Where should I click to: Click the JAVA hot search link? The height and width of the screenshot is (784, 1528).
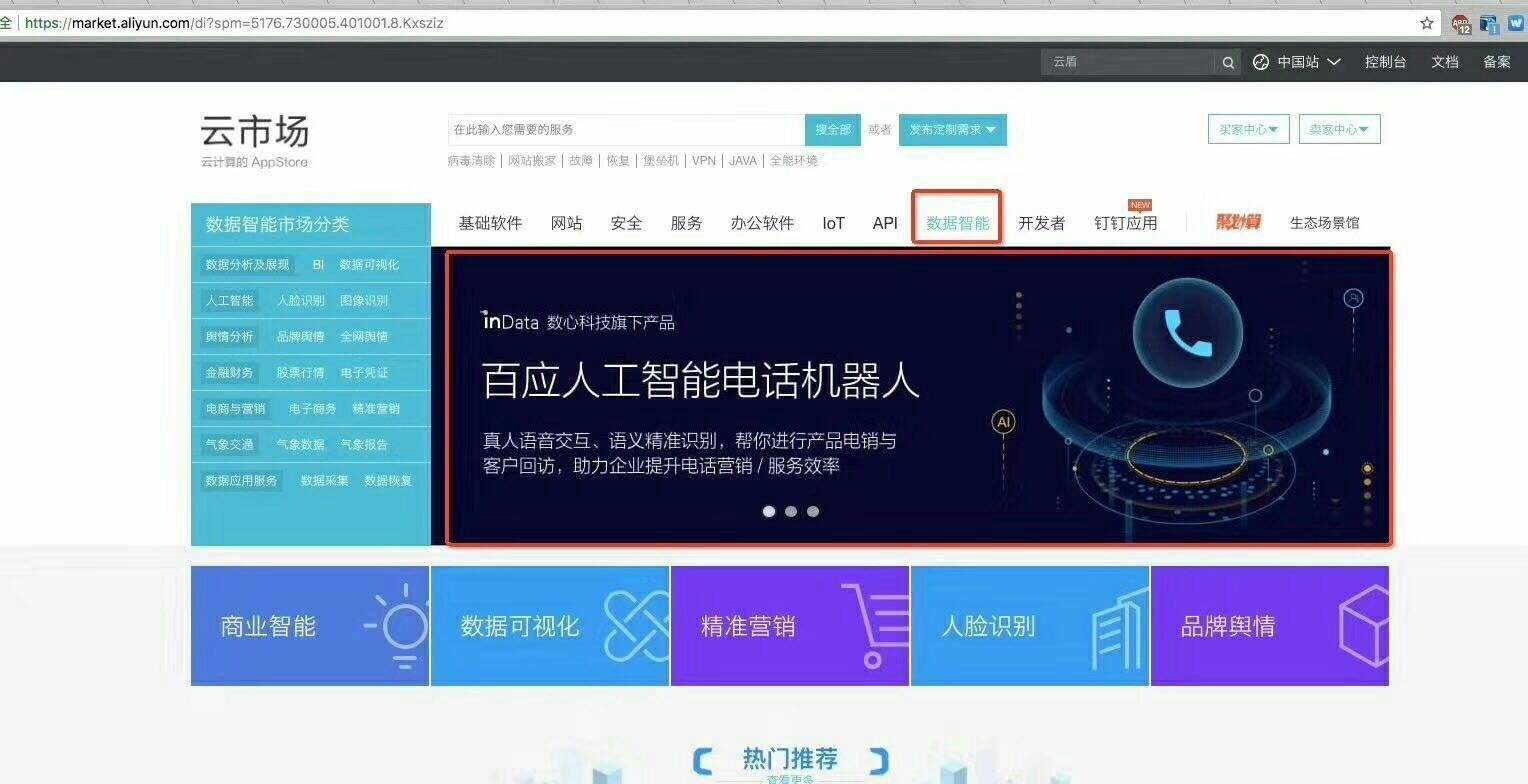coord(743,161)
